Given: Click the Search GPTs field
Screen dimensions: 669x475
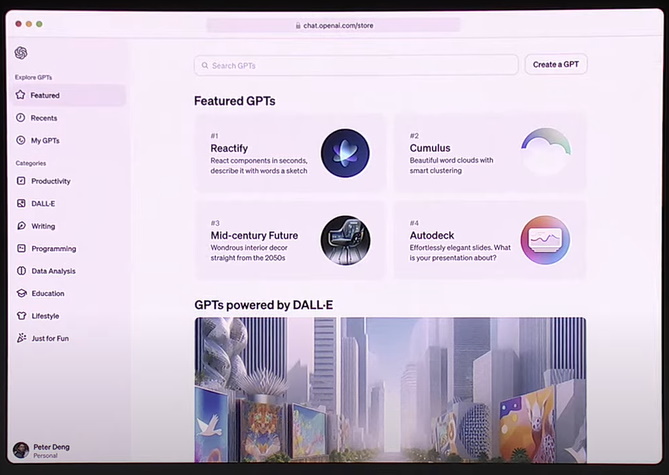Looking at the screenshot, I should click(355, 65).
